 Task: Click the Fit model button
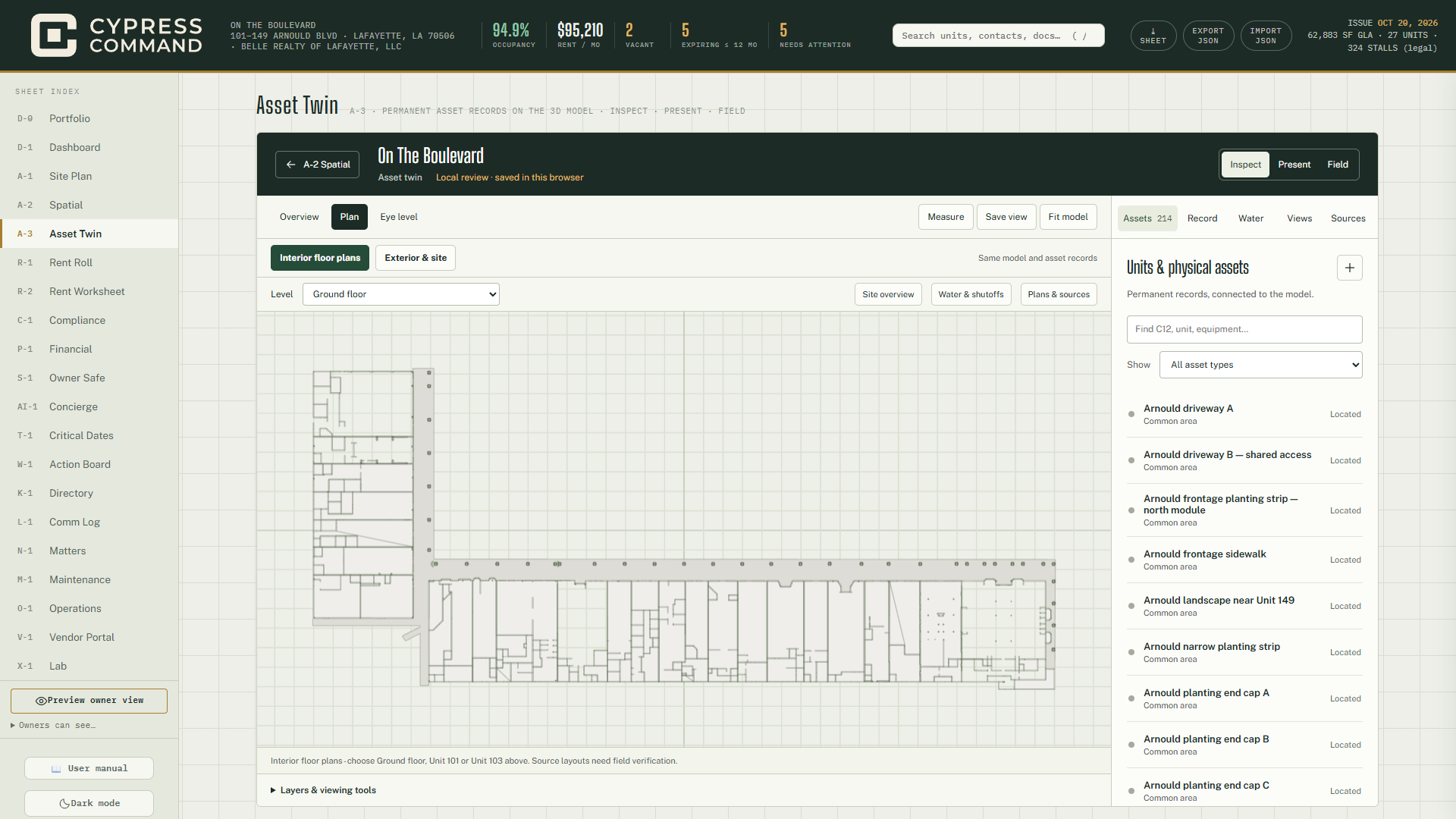pos(1068,217)
